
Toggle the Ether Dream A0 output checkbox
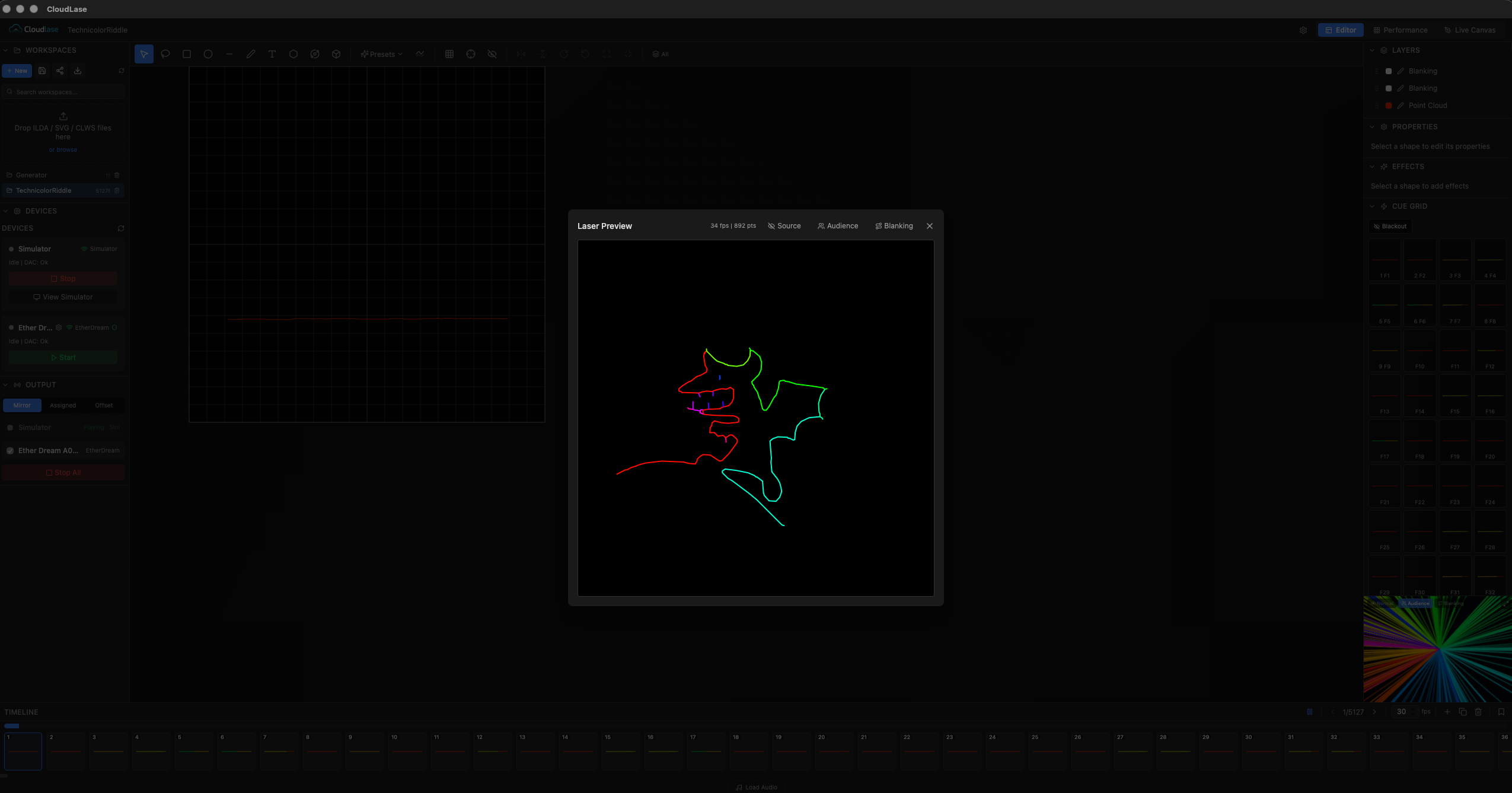tap(10, 451)
